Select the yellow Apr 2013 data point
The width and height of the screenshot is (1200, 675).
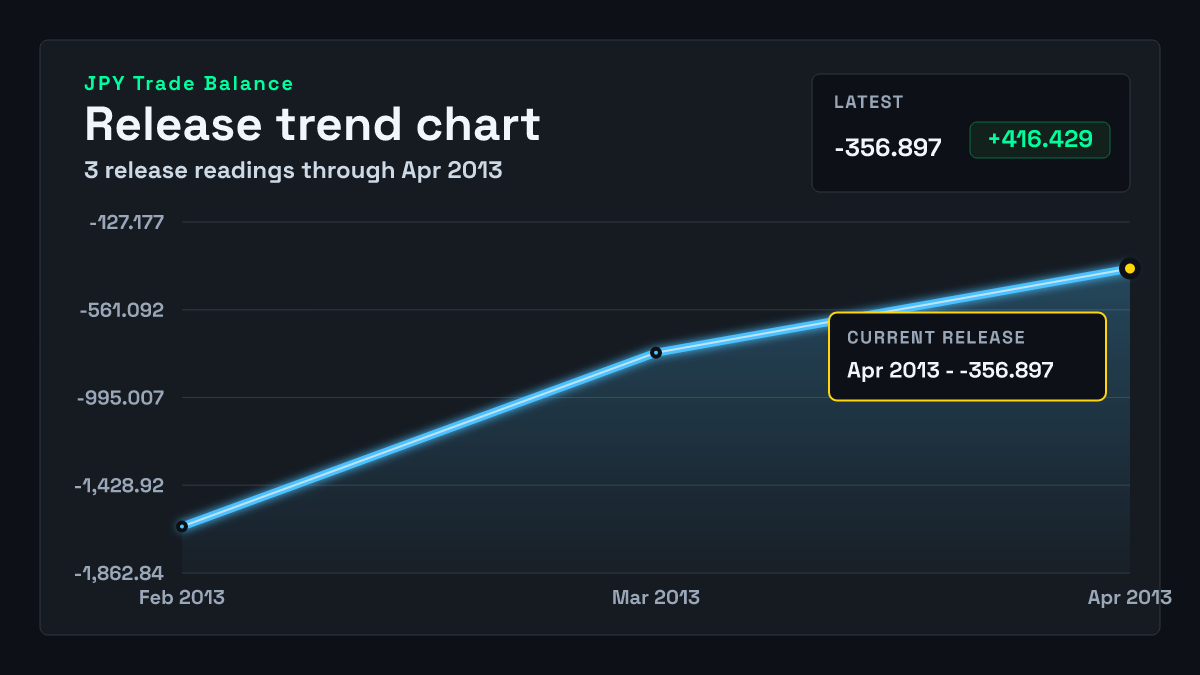tap(1130, 268)
